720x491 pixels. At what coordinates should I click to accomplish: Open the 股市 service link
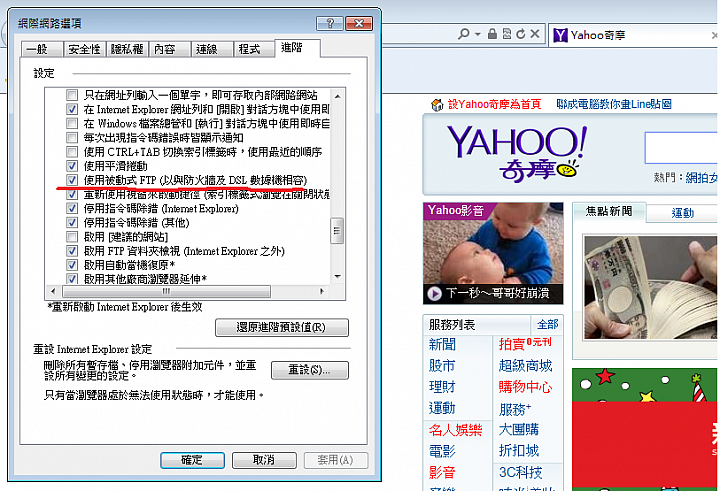click(x=442, y=366)
